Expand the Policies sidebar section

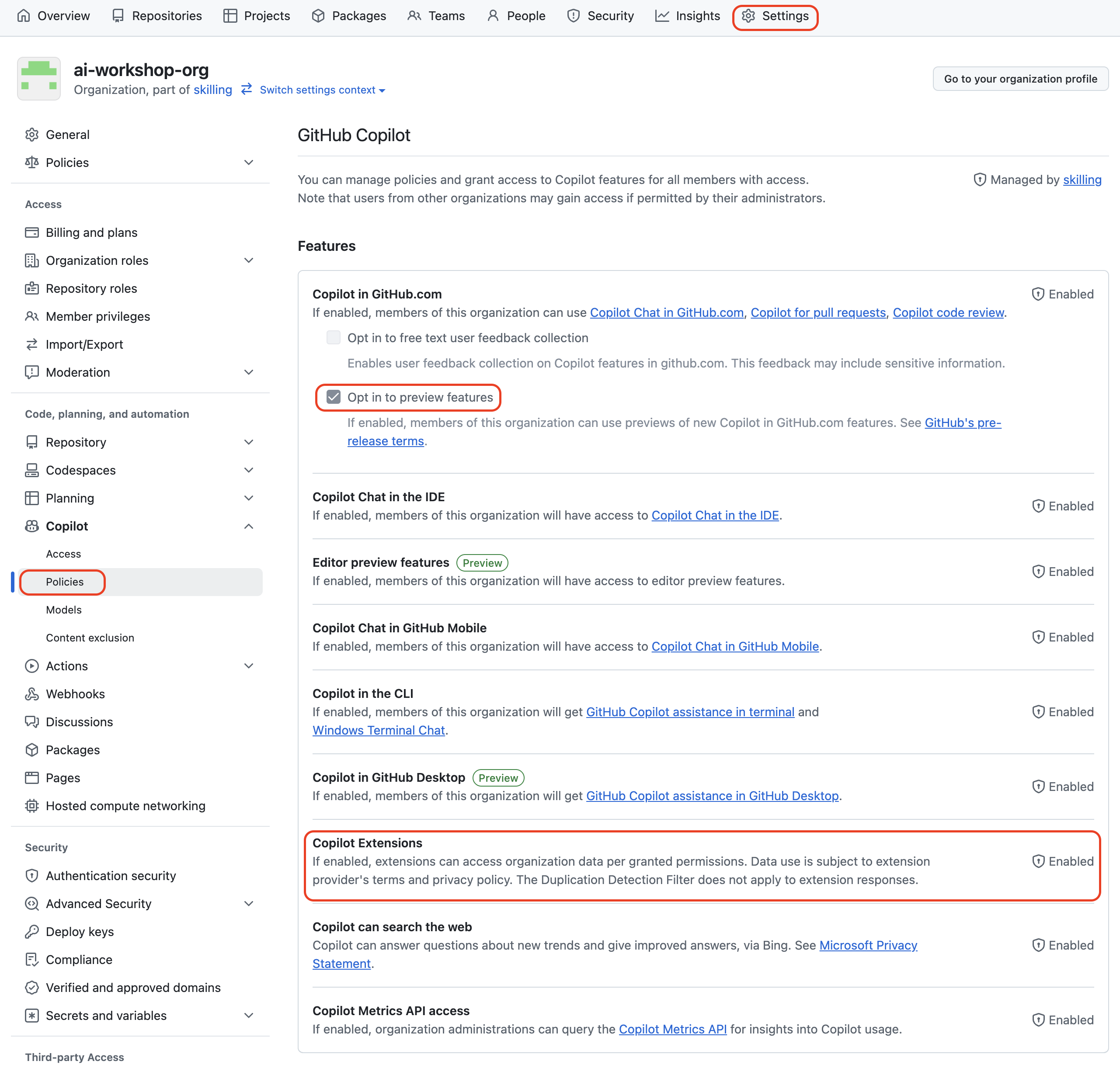point(249,163)
